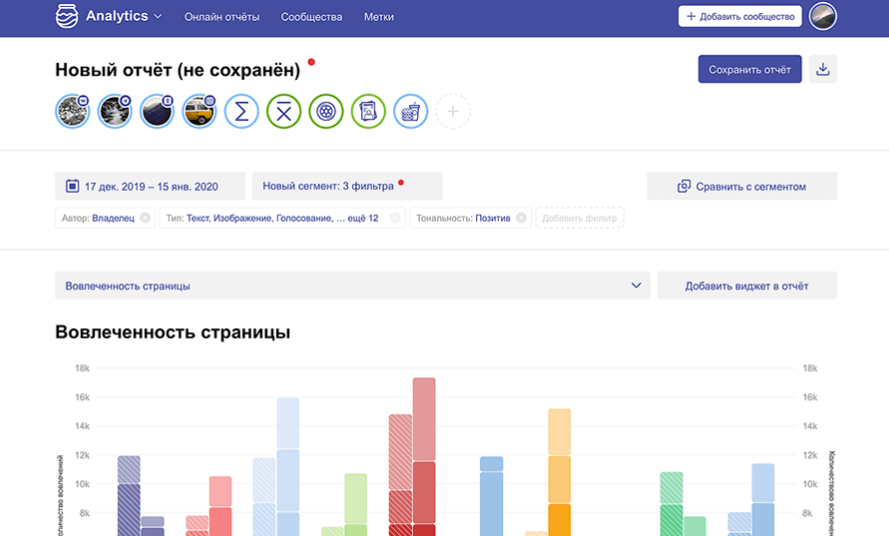
Task: Select the average (x̄) metric icon
Action: 284,111
